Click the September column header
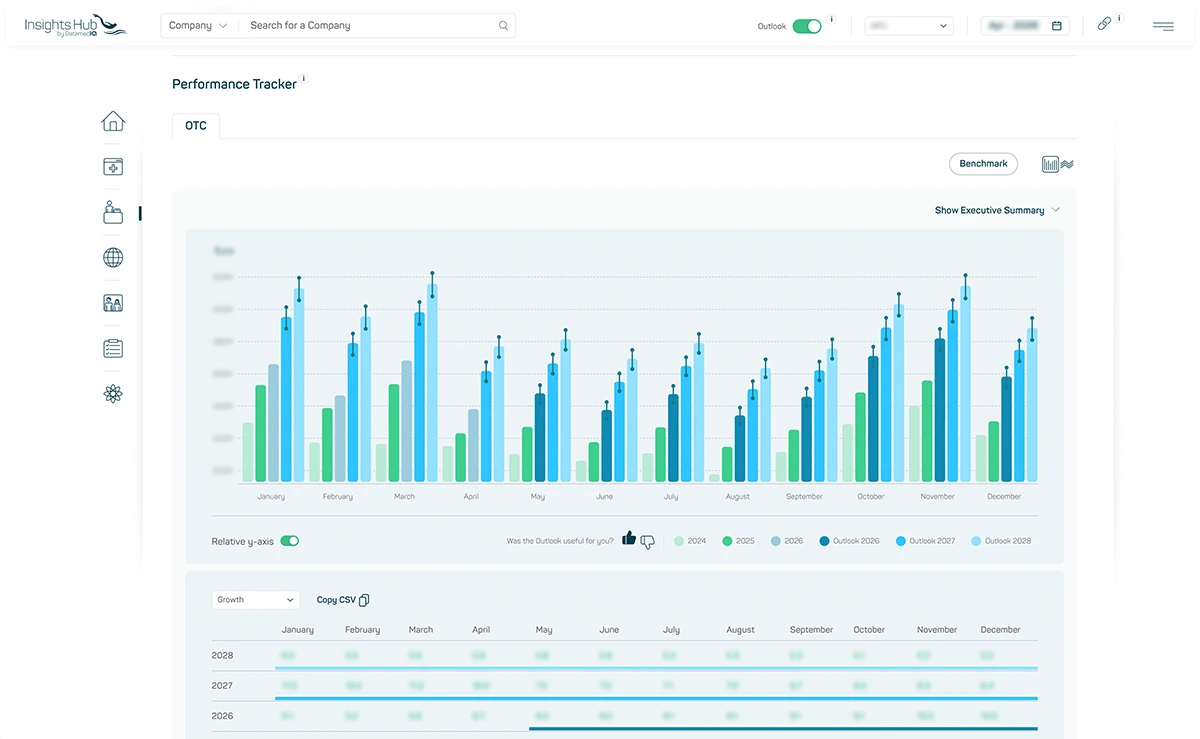The width and height of the screenshot is (1200, 739). [811, 630]
